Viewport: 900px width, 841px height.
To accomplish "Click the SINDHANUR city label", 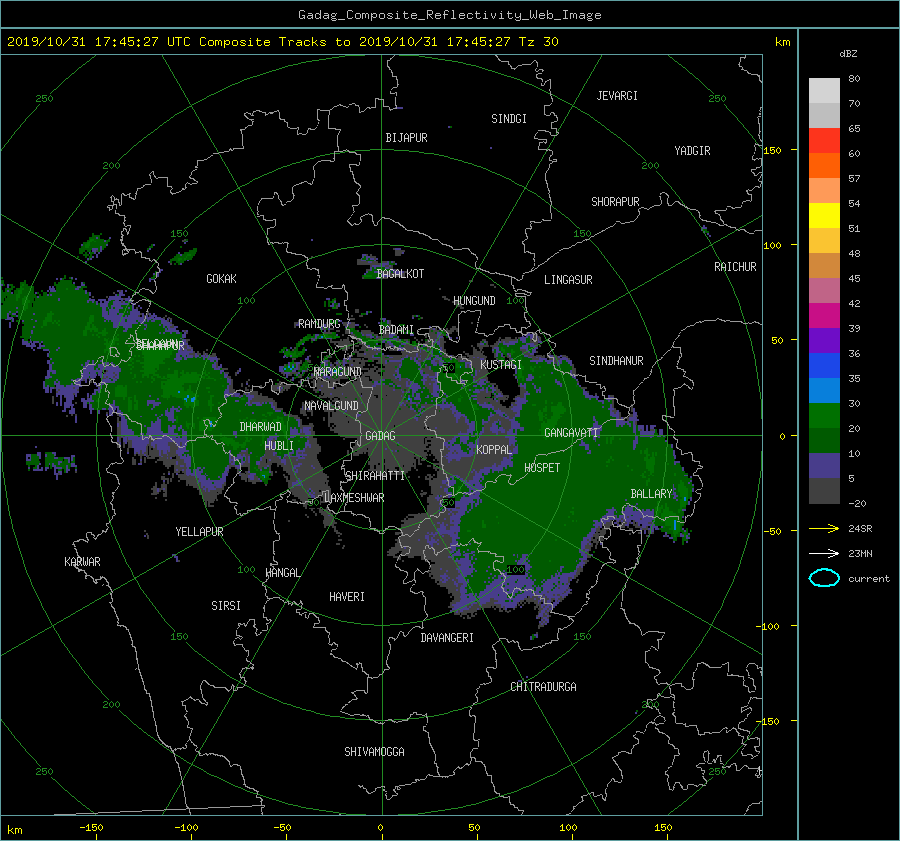I will coord(616,361).
